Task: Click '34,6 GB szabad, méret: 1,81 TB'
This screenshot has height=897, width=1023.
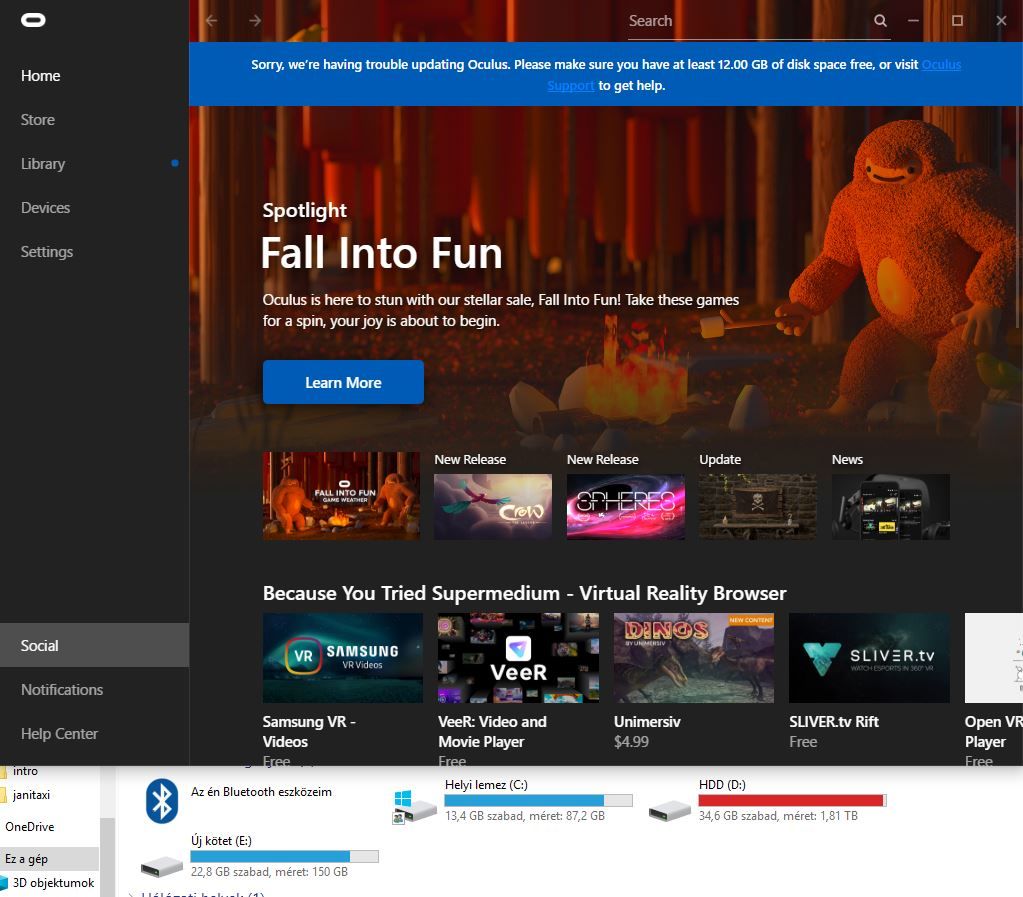Action: [x=778, y=815]
